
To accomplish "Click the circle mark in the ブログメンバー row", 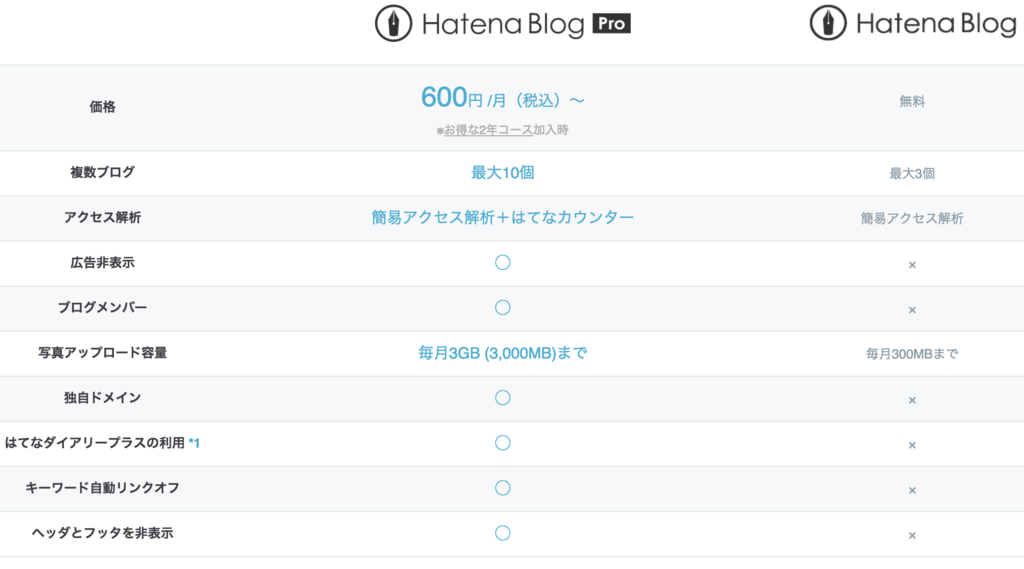I will click(503, 307).
